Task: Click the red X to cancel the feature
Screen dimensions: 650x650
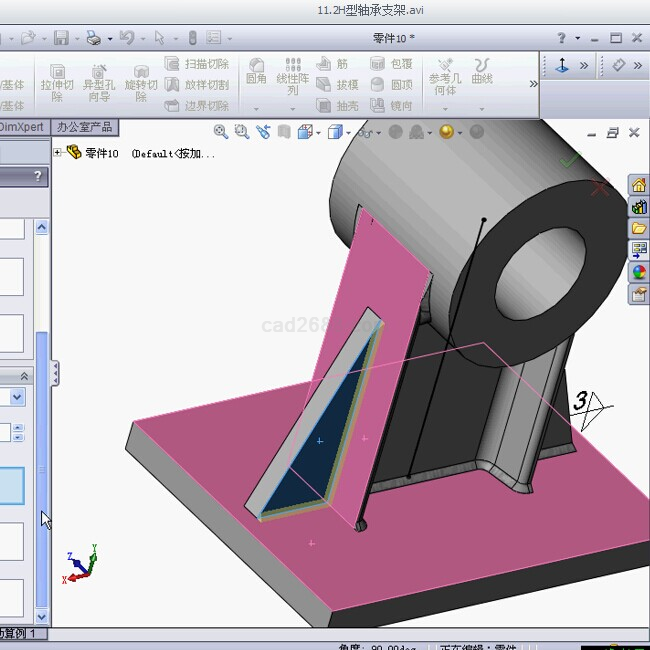Action: click(600, 187)
